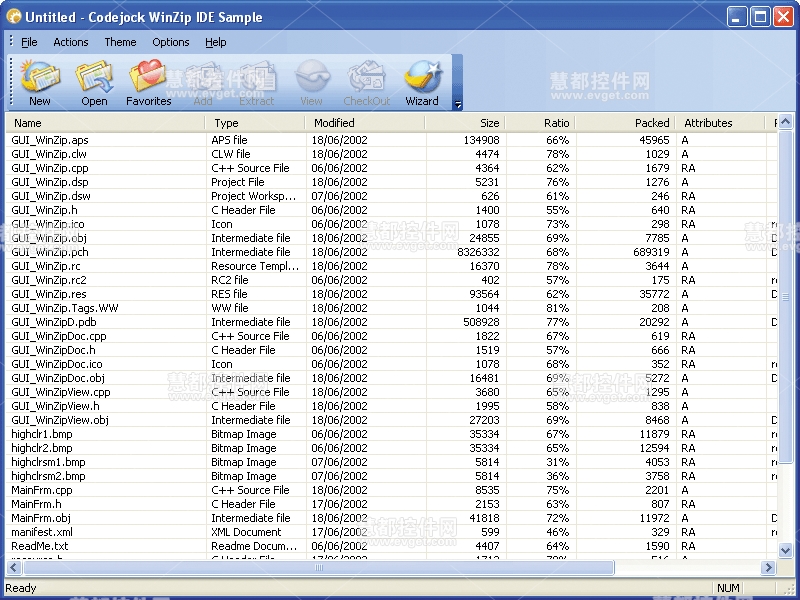Click the NUM indicator in status bar
This screenshot has width=800, height=600.
pyautogui.click(x=728, y=588)
